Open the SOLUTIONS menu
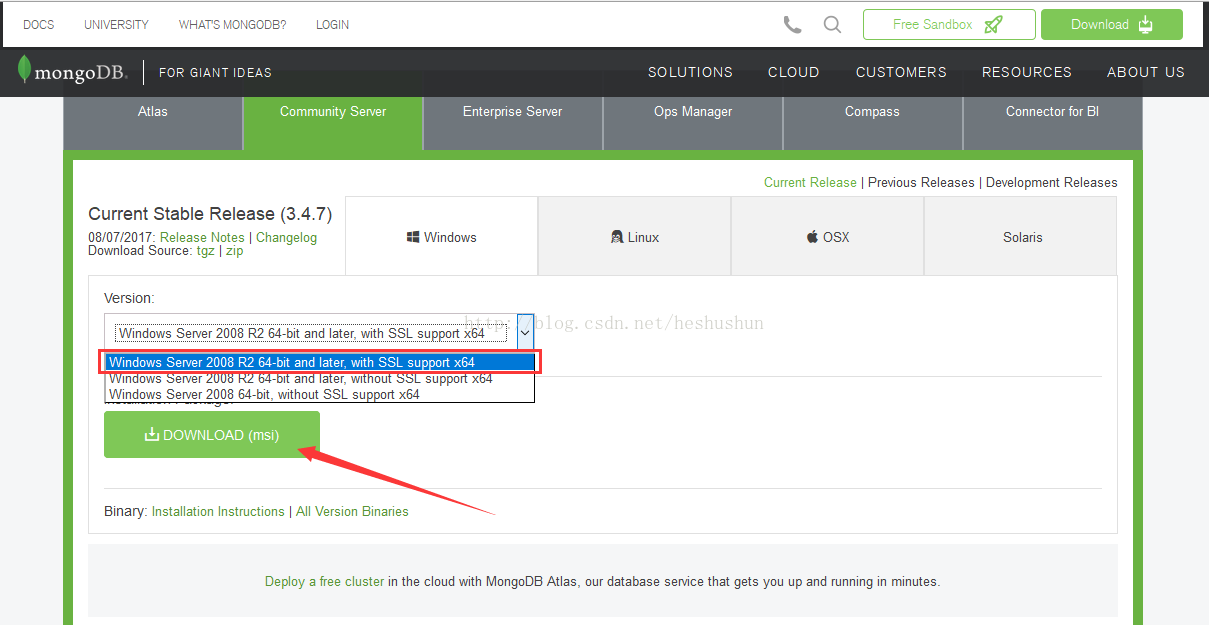 click(690, 72)
